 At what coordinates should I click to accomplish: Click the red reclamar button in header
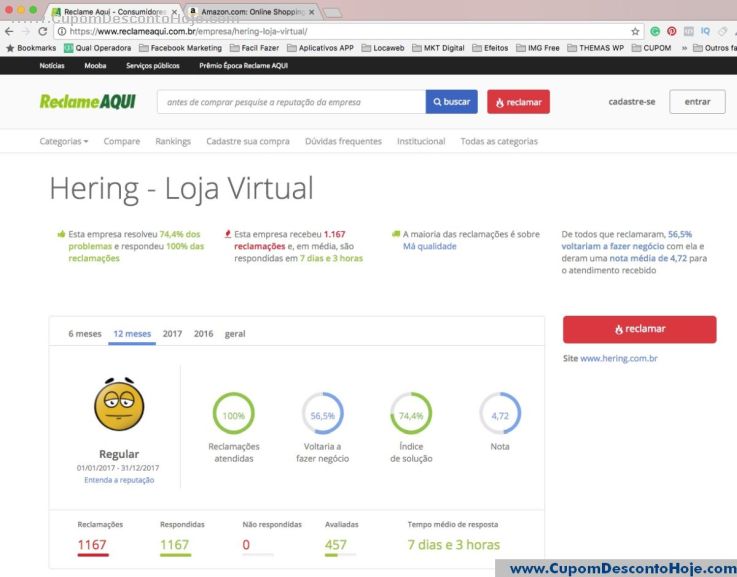tap(518, 102)
